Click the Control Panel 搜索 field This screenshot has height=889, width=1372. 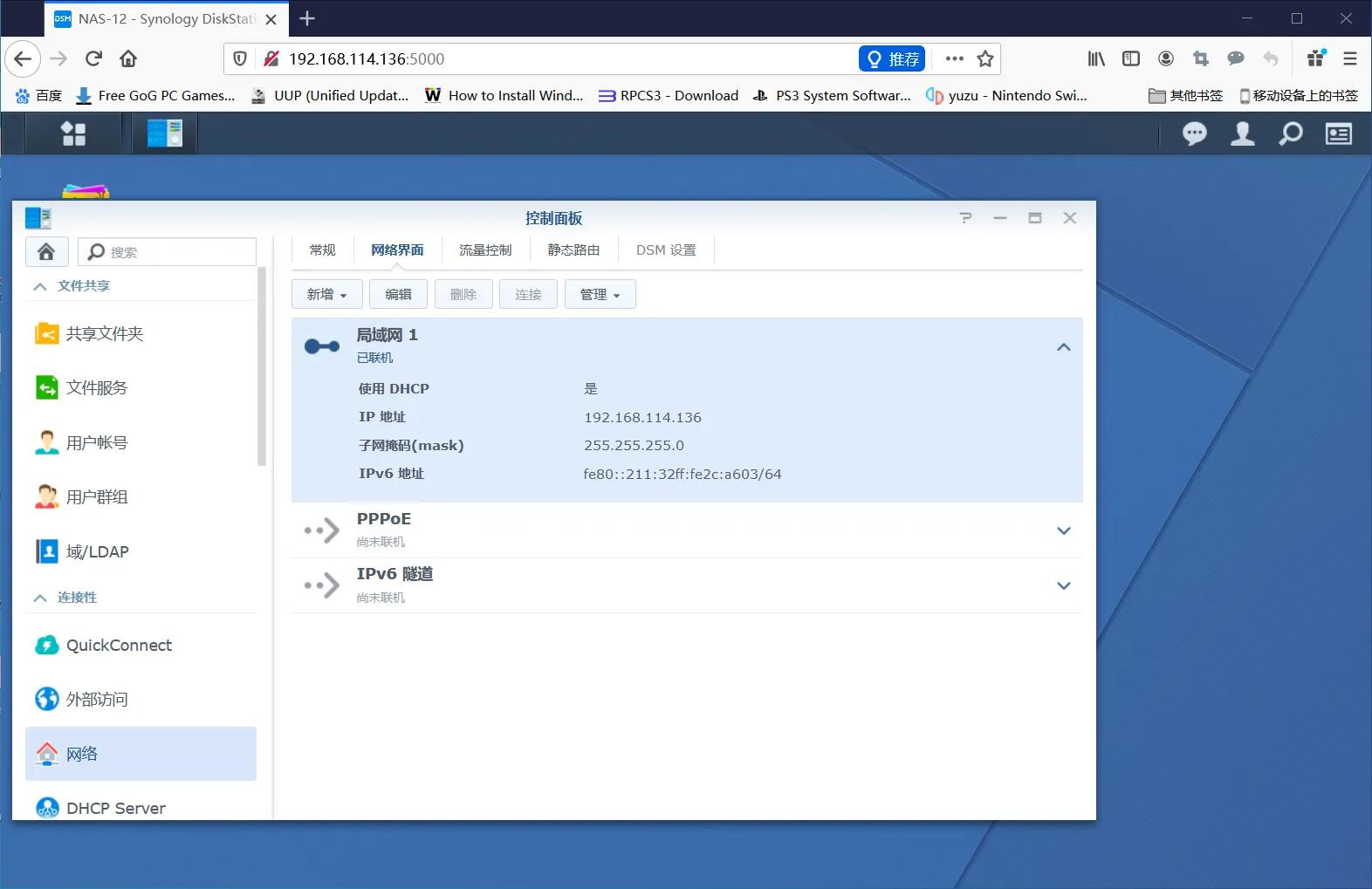tap(167, 251)
